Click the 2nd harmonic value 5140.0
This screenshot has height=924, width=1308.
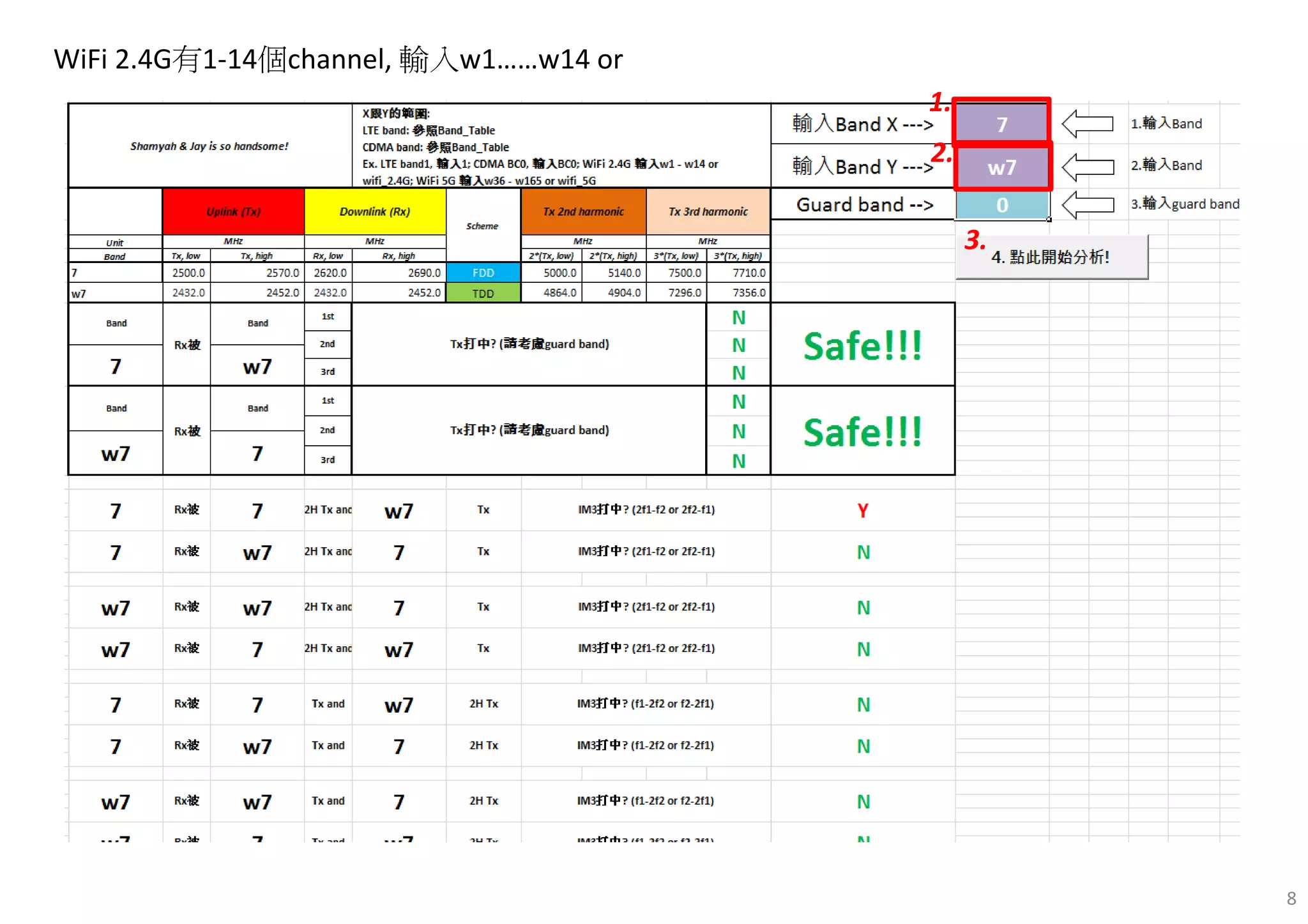point(614,273)
